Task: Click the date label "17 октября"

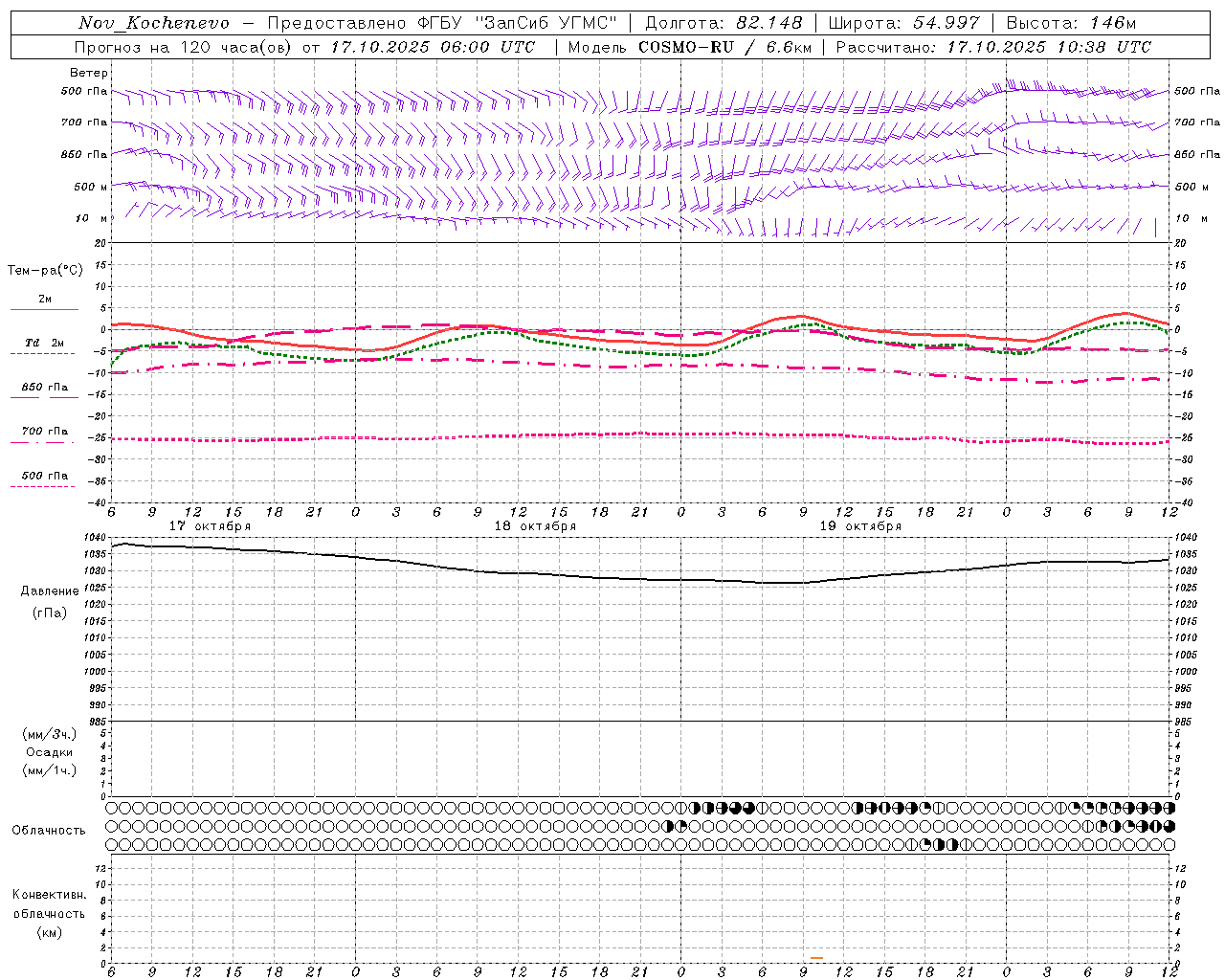Action: (210, 526)
